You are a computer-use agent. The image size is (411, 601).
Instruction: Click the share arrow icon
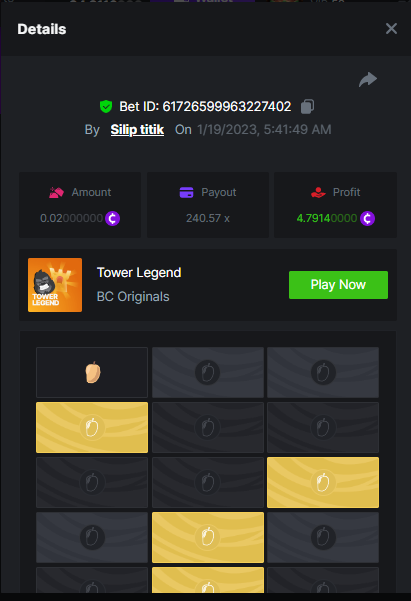[x=368, y=80]
